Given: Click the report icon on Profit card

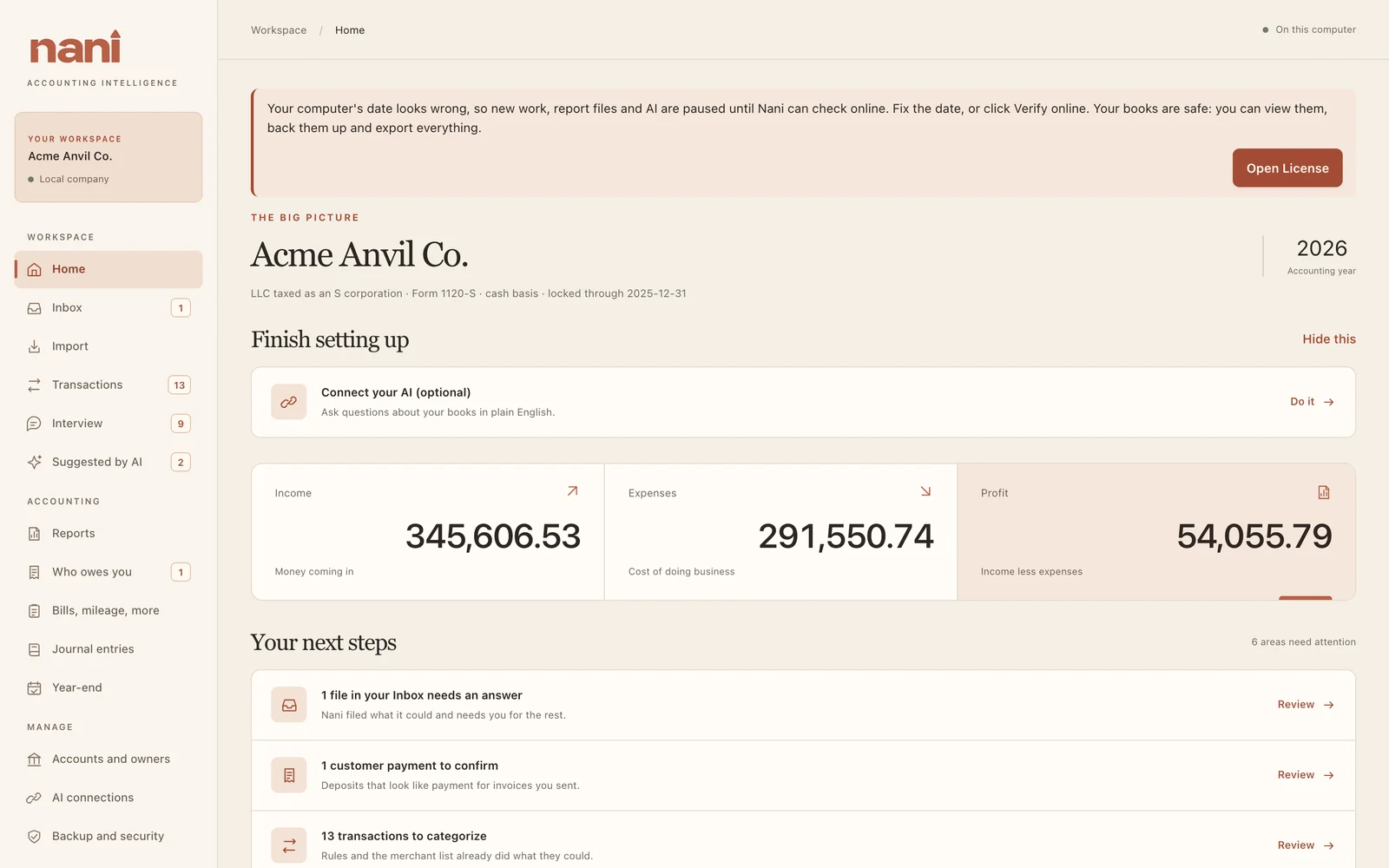Looking at the screenshot, I should (1324, 492).
